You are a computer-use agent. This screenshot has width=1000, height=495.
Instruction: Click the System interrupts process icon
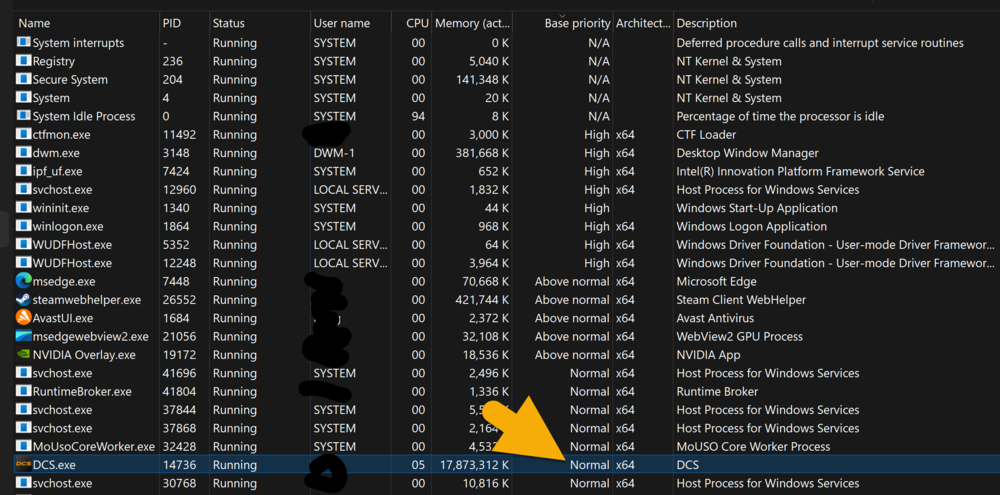point(23,43)
